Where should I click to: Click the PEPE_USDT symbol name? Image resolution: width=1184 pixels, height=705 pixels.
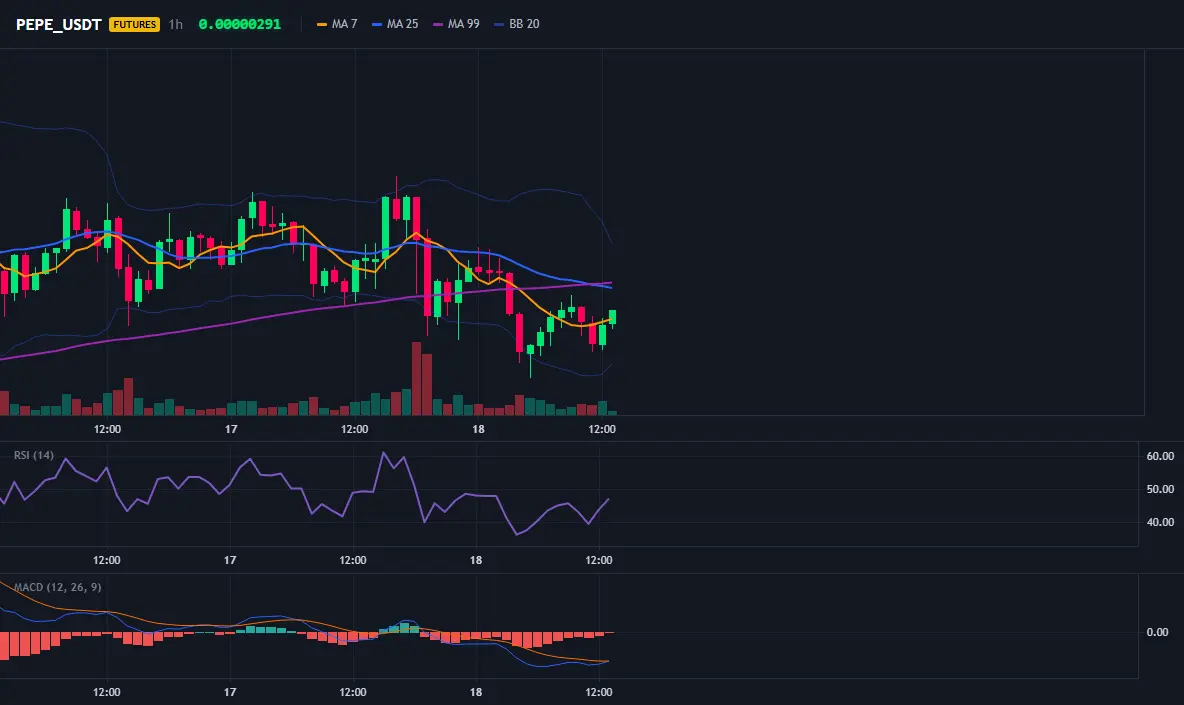58,24
